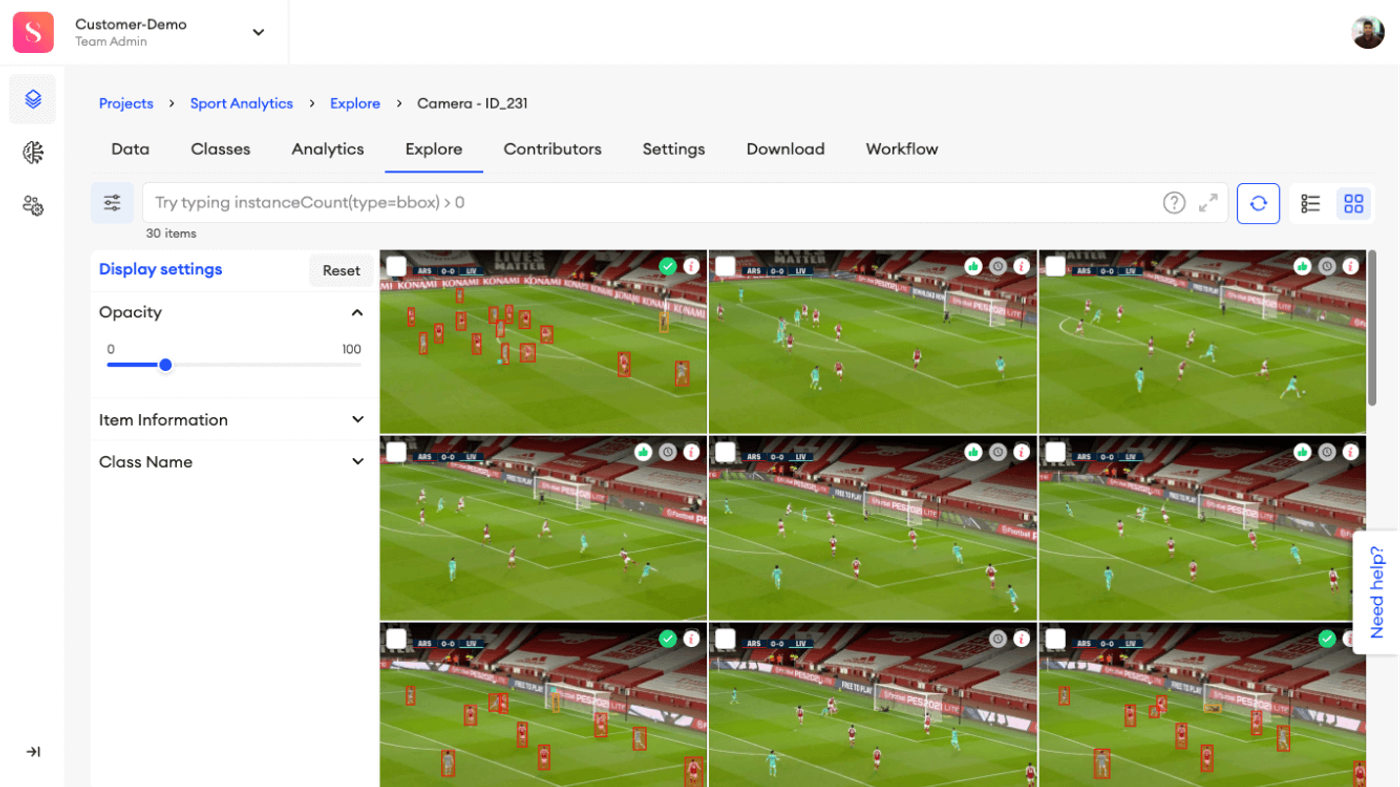Open the Customer-Demo team dropdown

(258, 33)
